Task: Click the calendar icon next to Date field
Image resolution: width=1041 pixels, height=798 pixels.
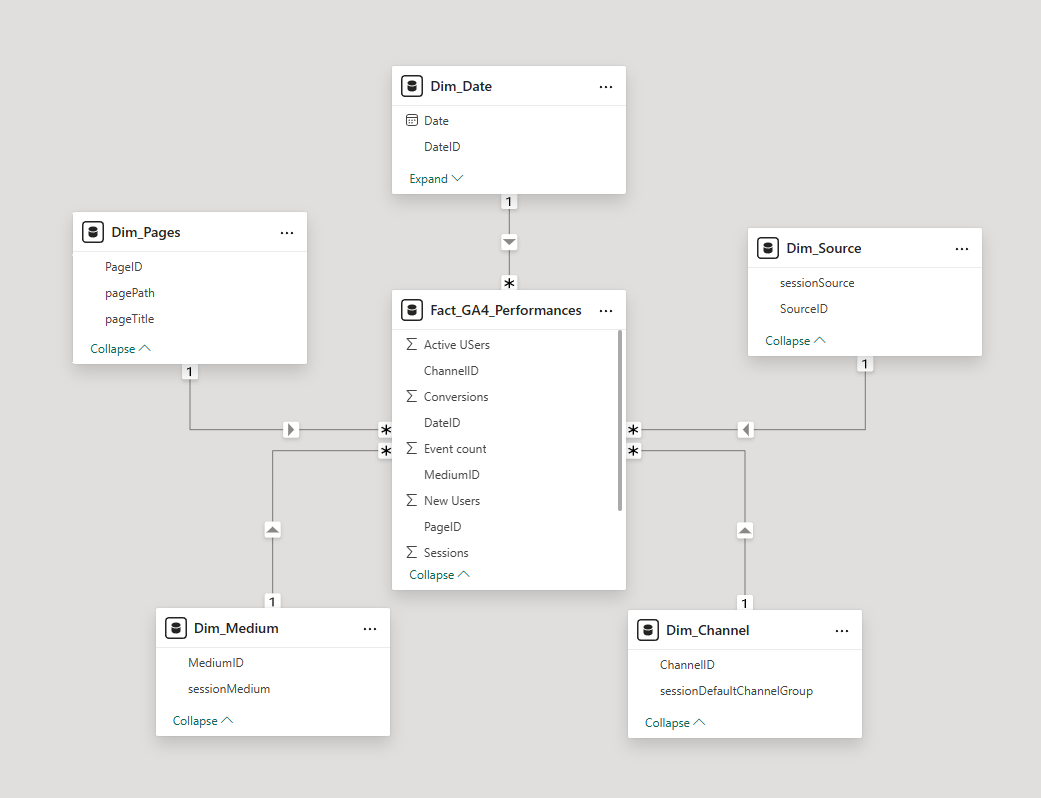Action: point(412,120)
